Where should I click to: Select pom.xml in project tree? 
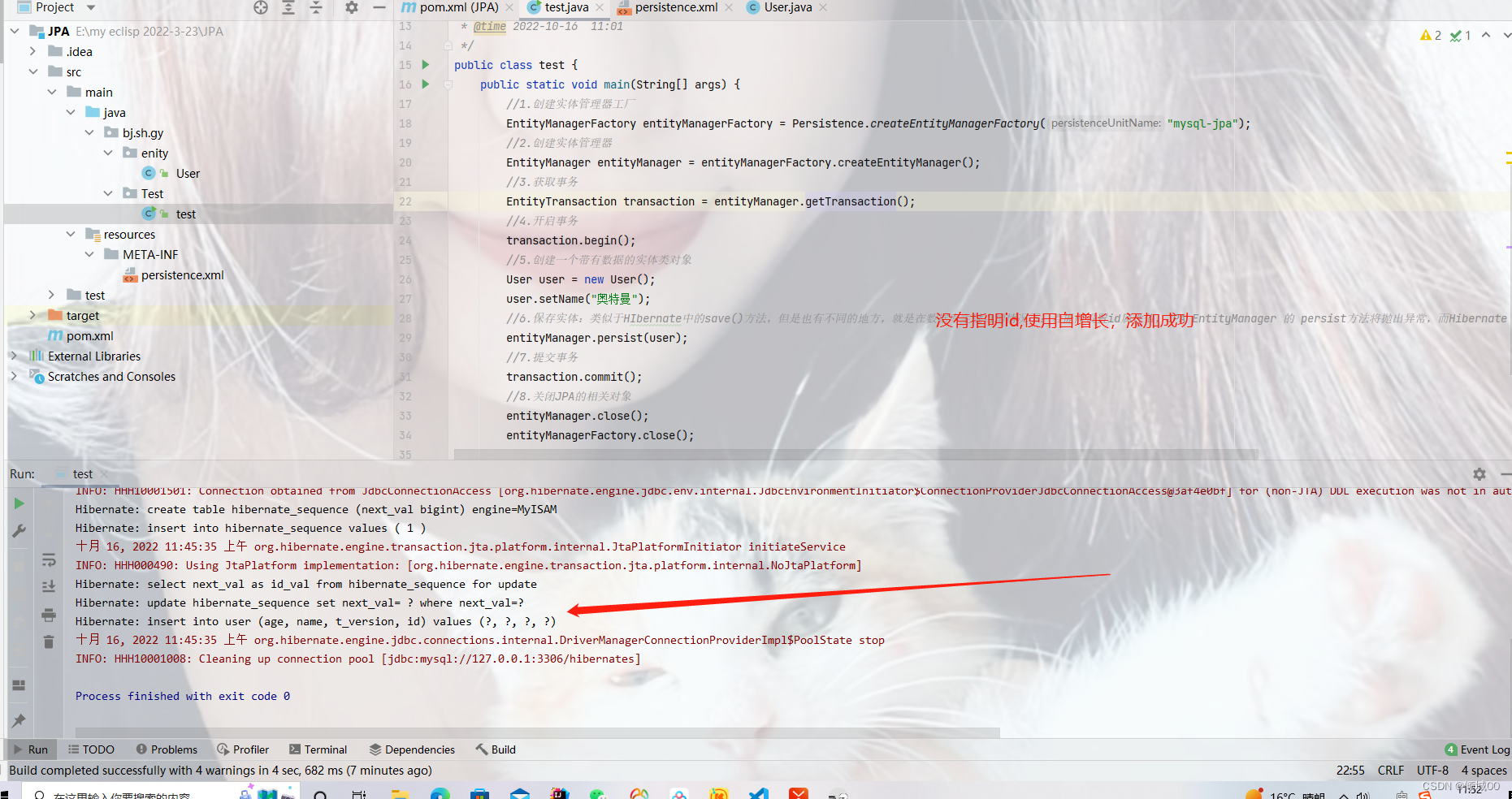pyautogui.click(x=89, y=336)
